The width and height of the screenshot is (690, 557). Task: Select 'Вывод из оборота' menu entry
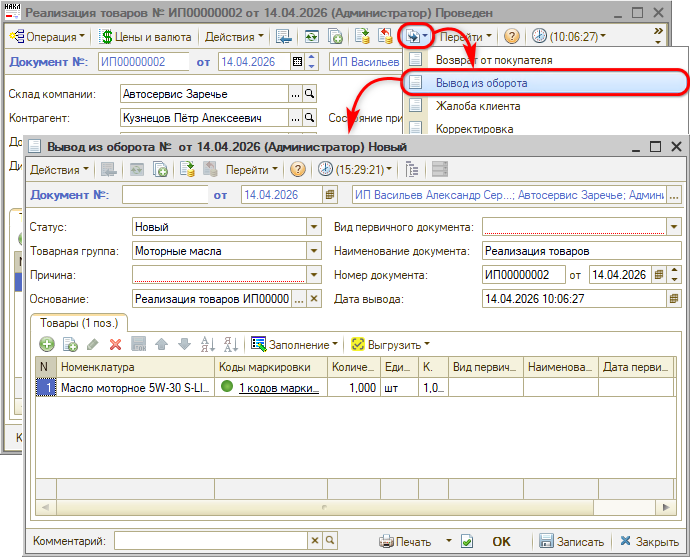pyautogui.click(x=481, y=82)
